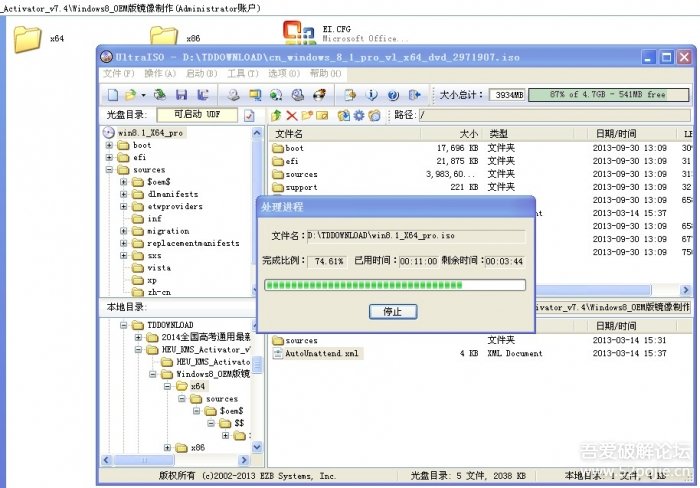The image size is (700, 488).
Task: Expand the boot folder in disc tree
Action: (x=109, y=145)
